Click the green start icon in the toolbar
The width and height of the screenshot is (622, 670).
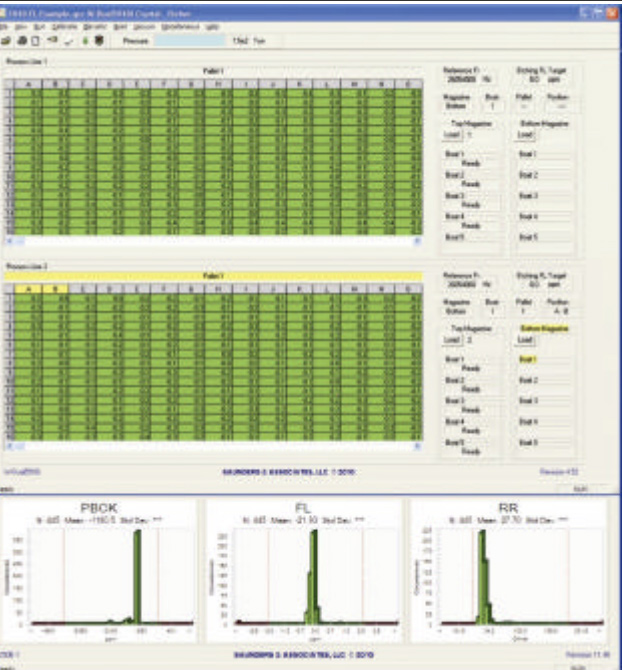pyautogui.click(x=85, y=41)
